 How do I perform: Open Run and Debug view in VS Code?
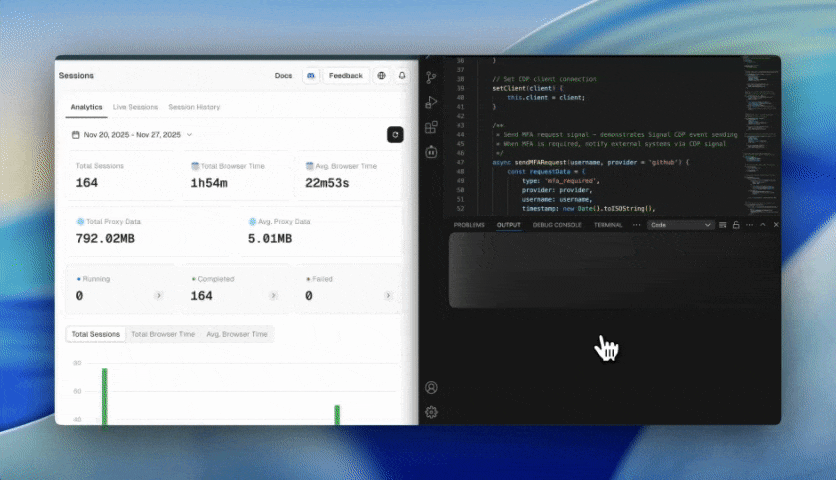pyautogui.click(x=431, y=102)
